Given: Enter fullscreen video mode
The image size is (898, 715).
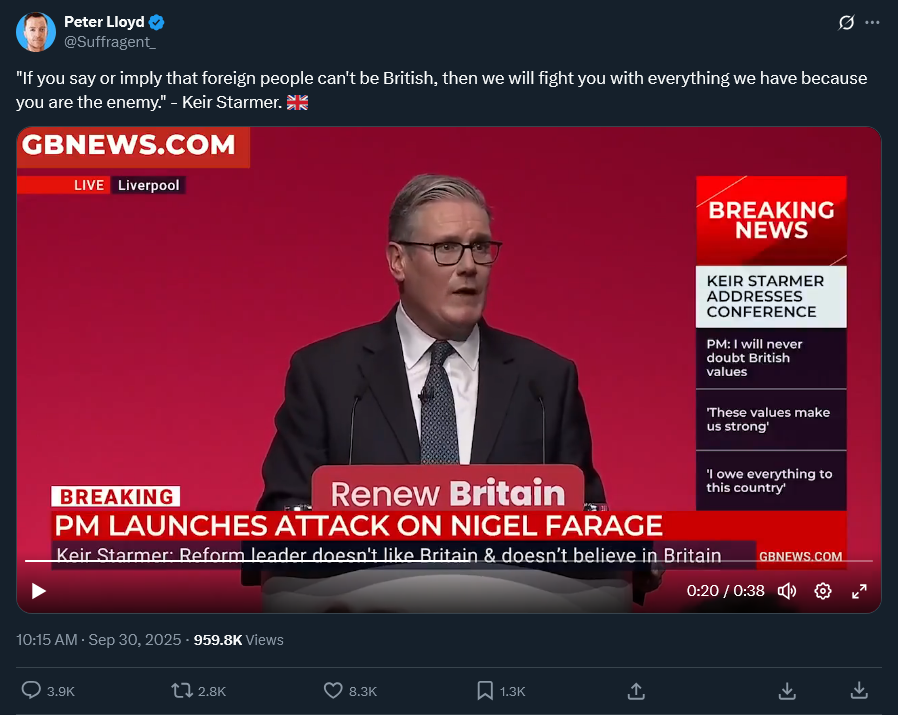Looking at the screenshot, I should pos(859,591).
